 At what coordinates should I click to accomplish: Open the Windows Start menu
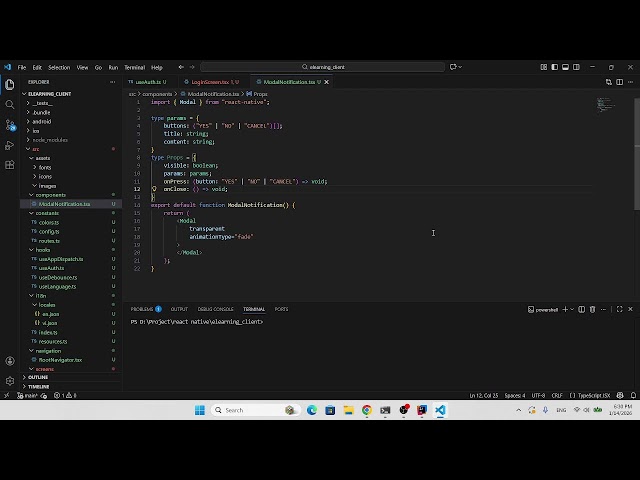pyautogui.click(x=200, y=410)
